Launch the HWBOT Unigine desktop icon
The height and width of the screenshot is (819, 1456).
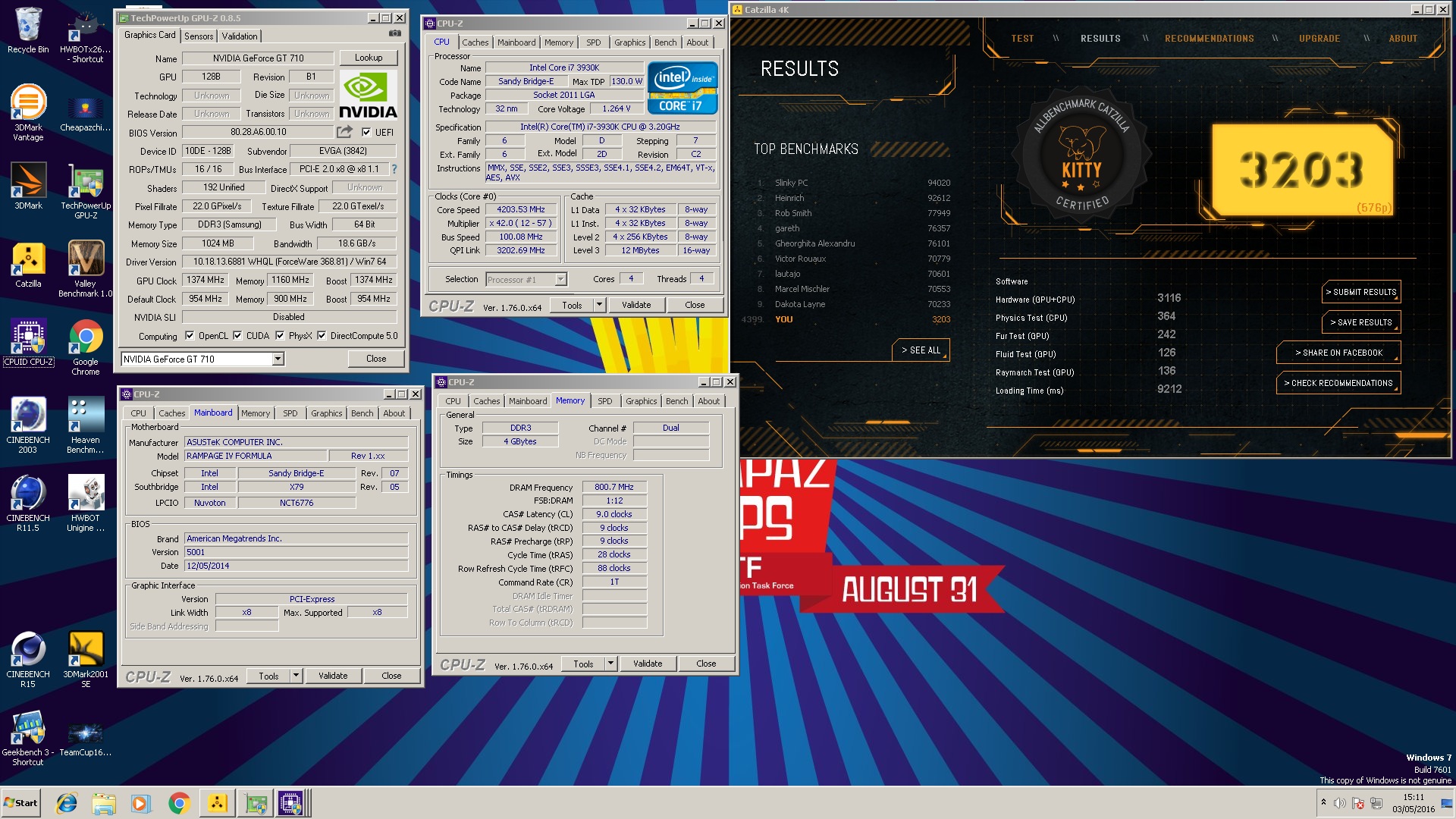[x=86, y=504]
